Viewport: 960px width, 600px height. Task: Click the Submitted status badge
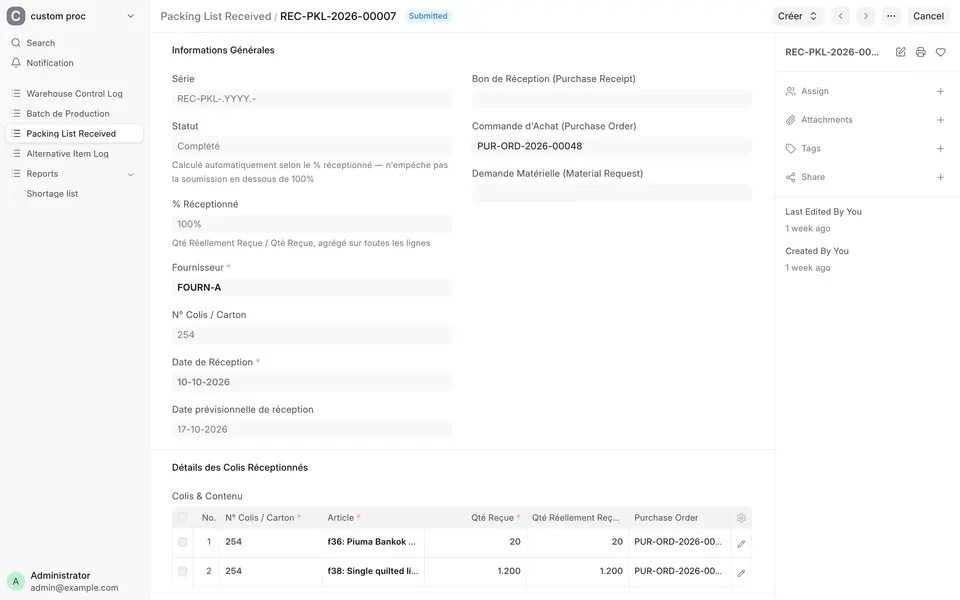(x=428, y=16)
